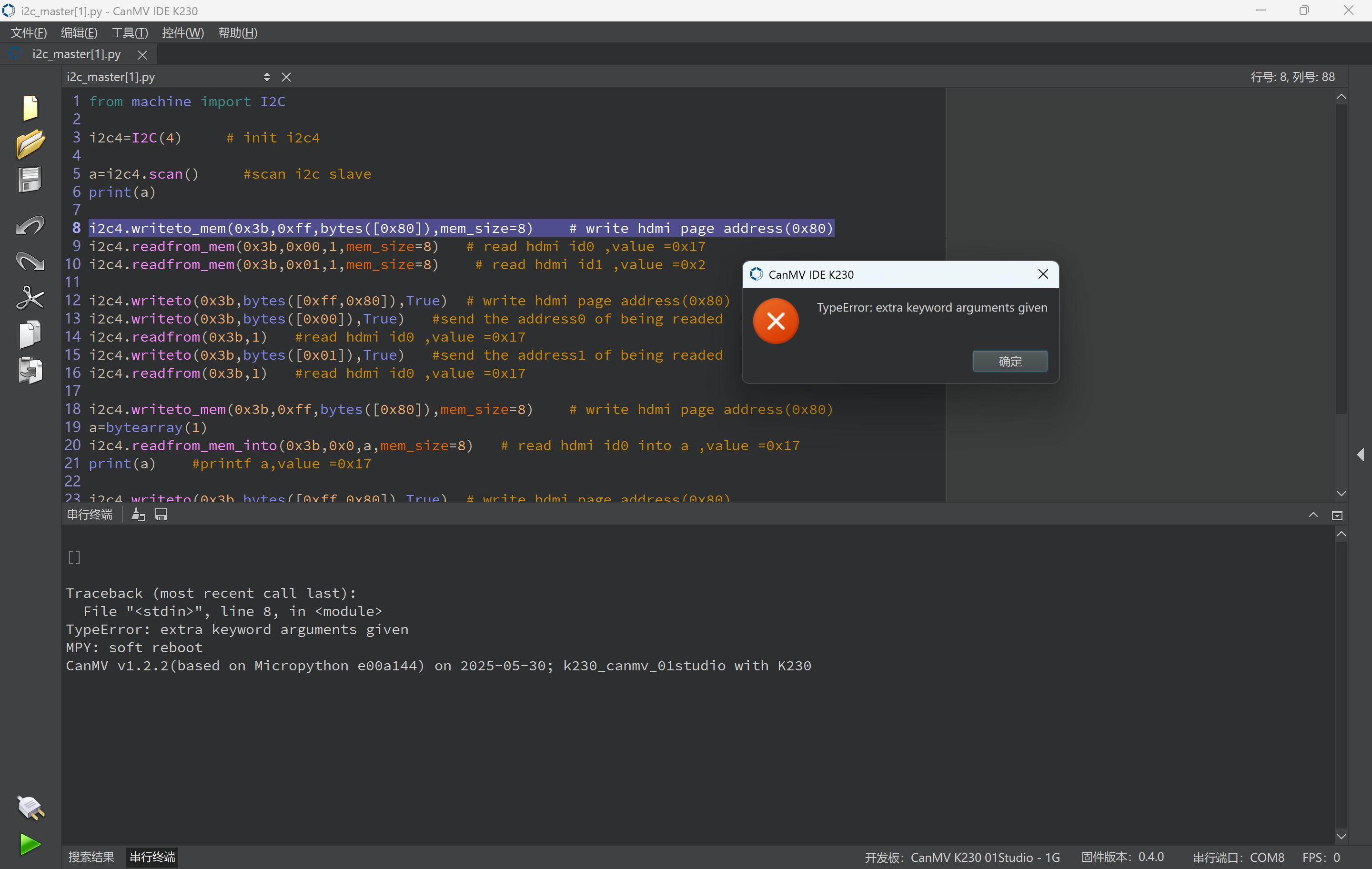1372x869 pixels.
Task: Click the Undo arrow icon
Action: click(30, 226)
